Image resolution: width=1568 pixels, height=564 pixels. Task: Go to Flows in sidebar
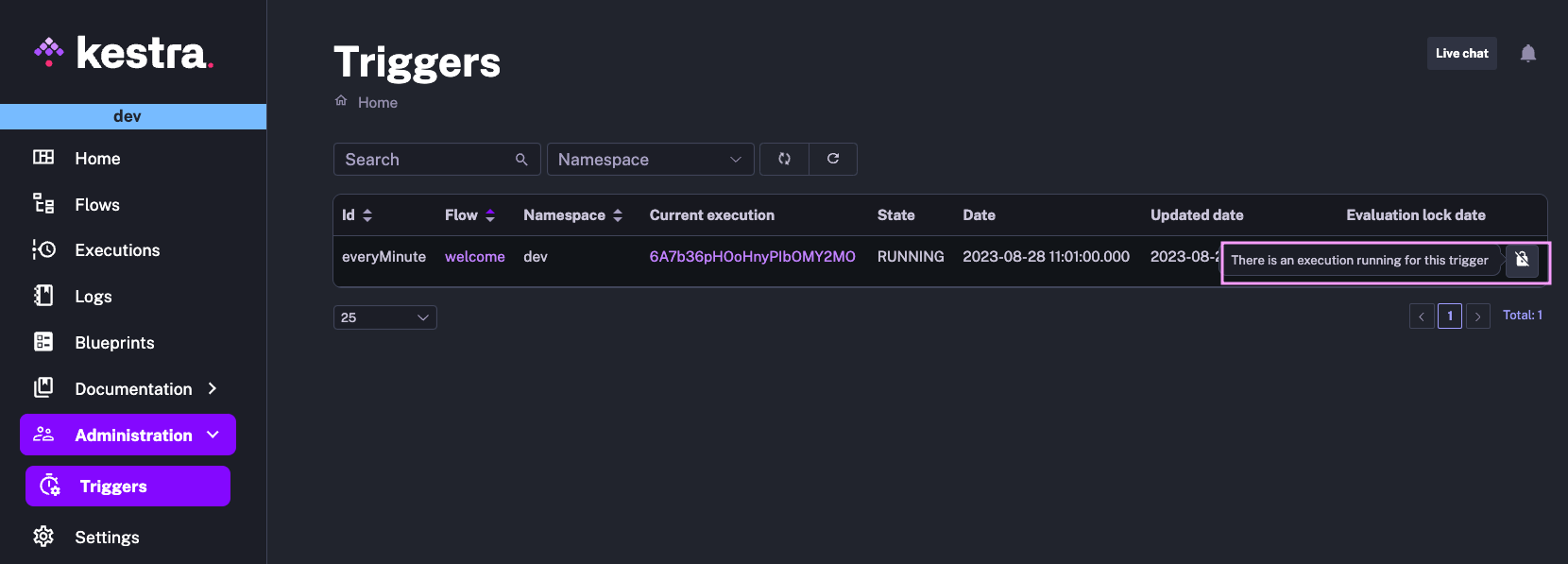pyautogui.click(x=97, y=205)
